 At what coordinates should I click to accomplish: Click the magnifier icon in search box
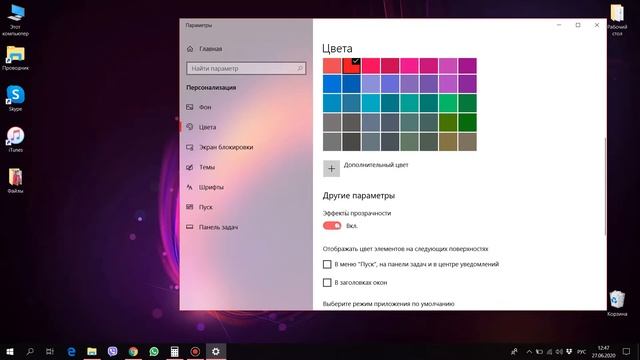point(300,69)
